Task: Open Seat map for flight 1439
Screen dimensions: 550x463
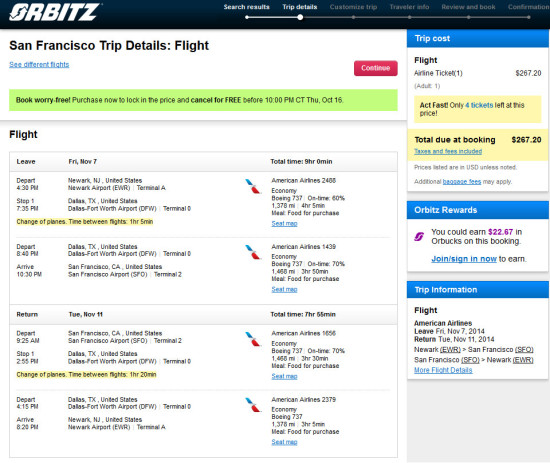Action: pyautogui.click(x=284, y=289)
